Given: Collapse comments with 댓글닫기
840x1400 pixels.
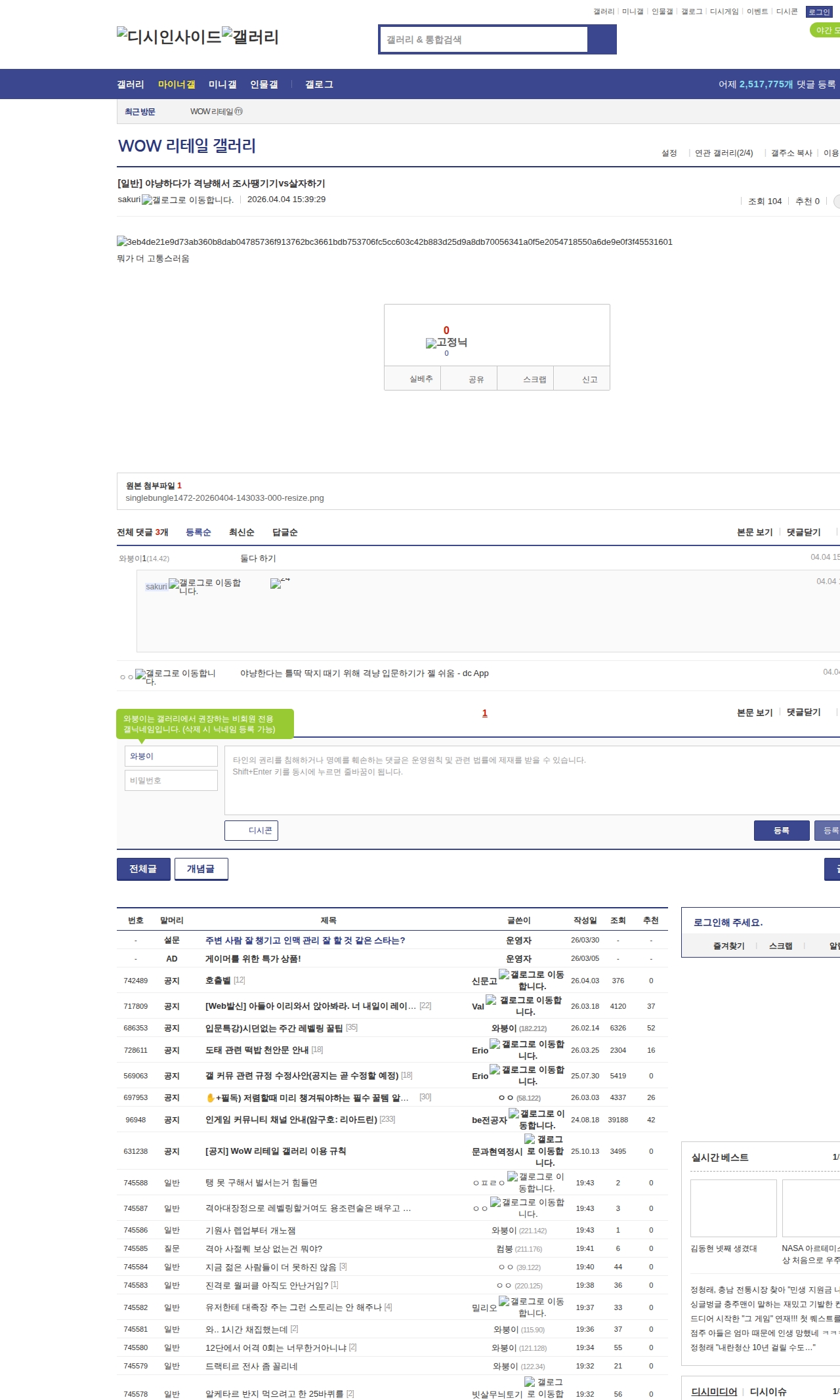Looking at the screenshot, I should click(x=803, y=532).
